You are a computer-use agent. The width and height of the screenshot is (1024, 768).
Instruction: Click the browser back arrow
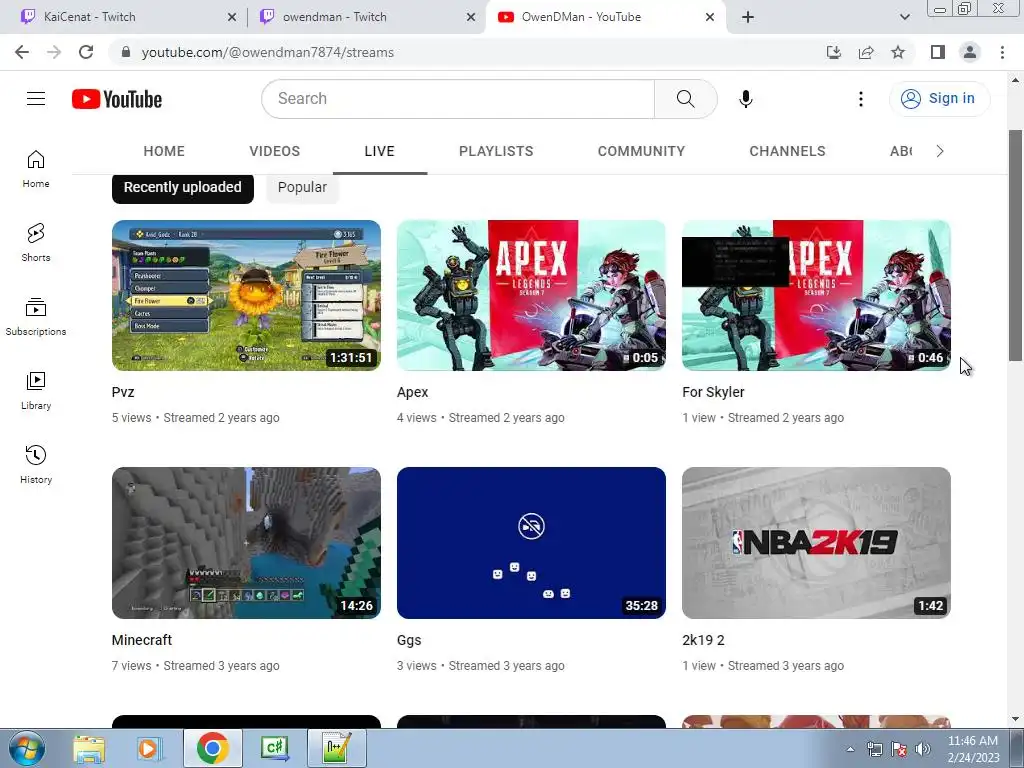[x=22, y=52]
